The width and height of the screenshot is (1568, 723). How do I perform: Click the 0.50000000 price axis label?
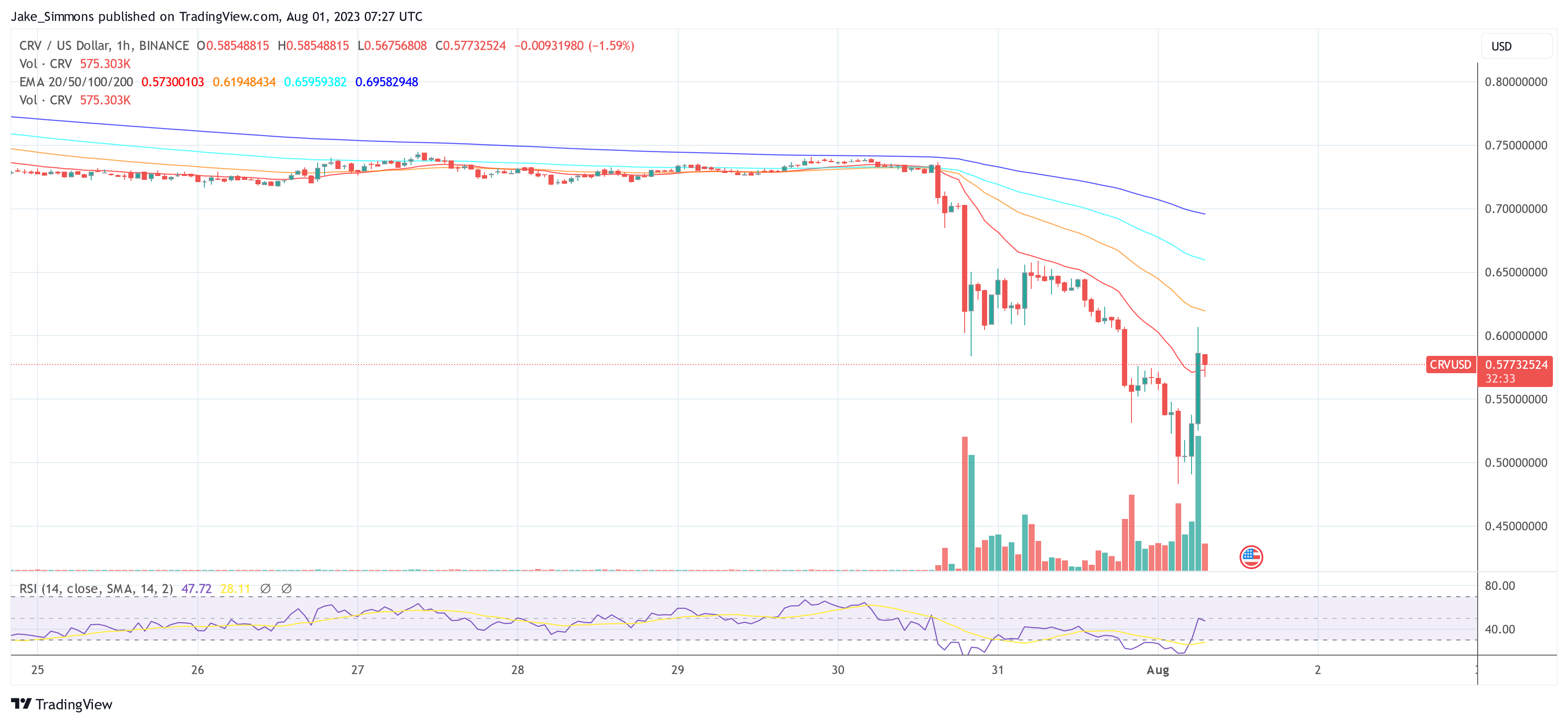pos(1516,462)
